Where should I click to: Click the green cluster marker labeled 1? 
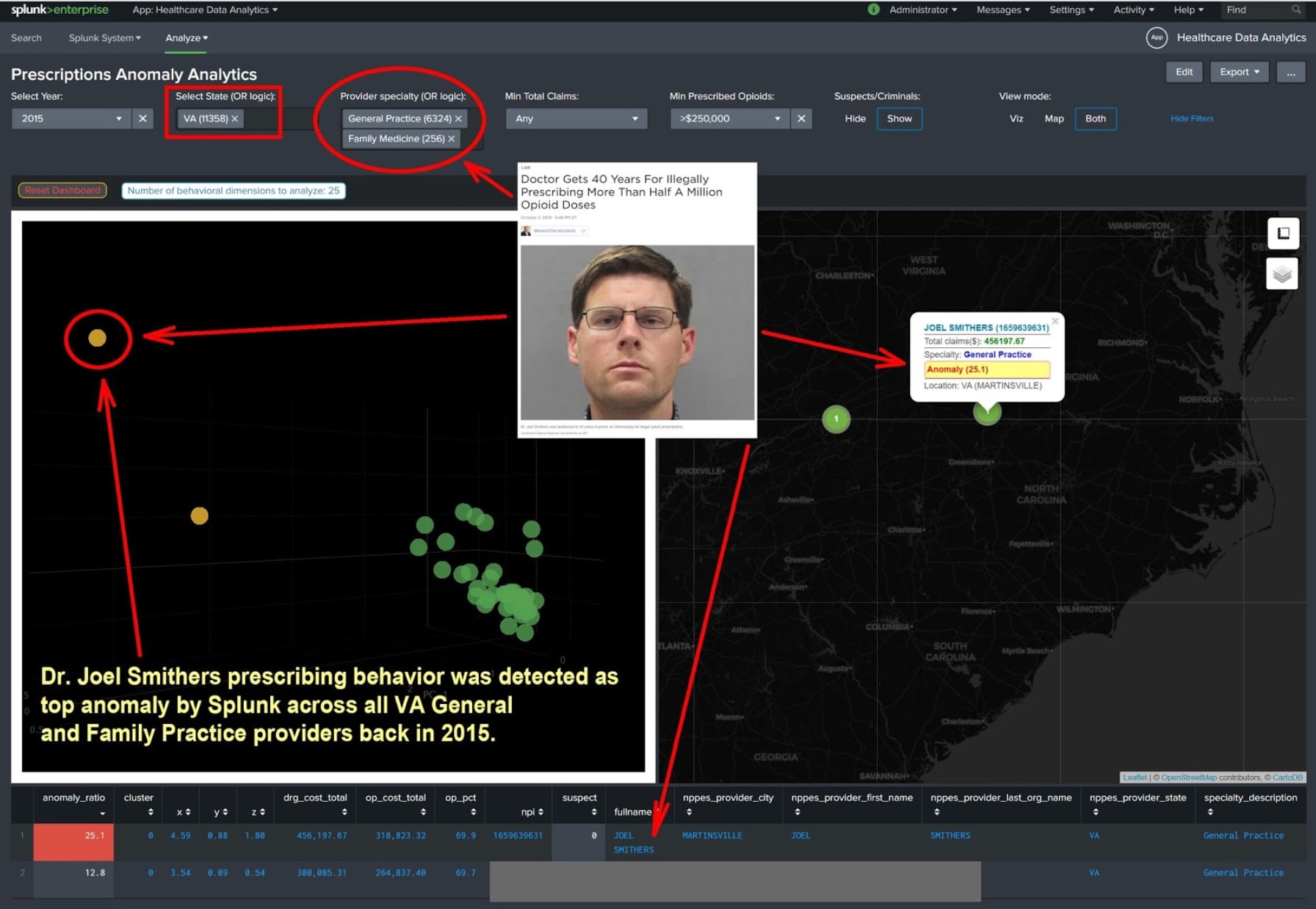click(836, 419)
